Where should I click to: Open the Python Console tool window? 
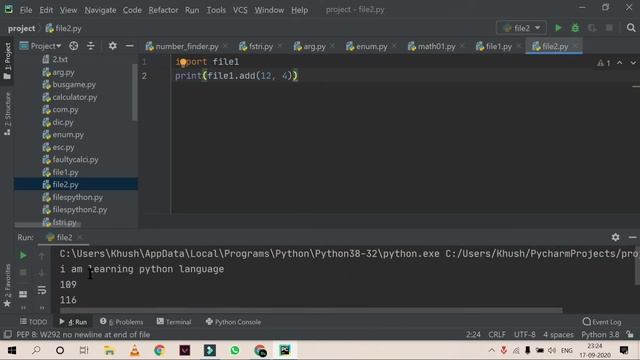233,322
